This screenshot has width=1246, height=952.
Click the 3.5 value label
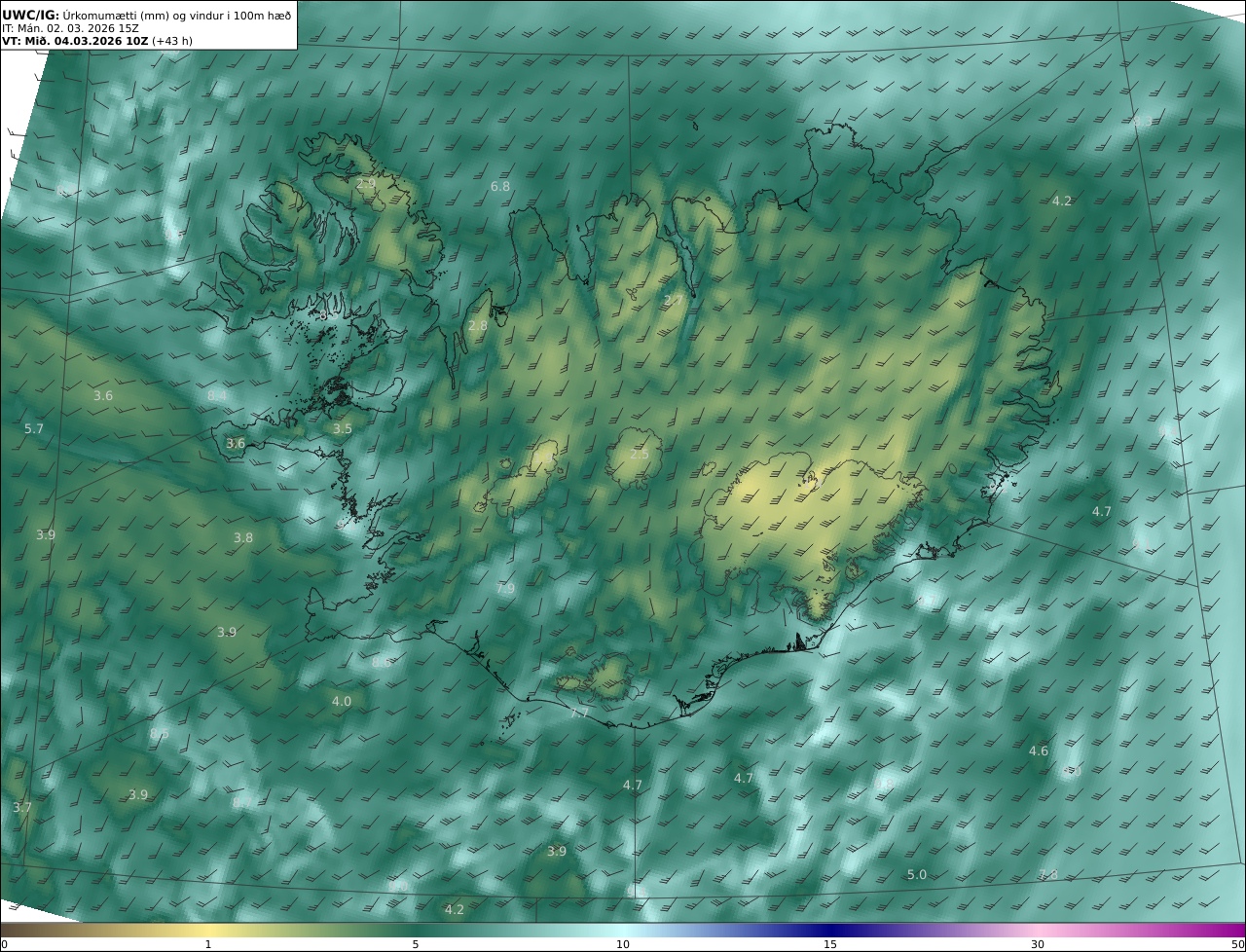(343, 428)
